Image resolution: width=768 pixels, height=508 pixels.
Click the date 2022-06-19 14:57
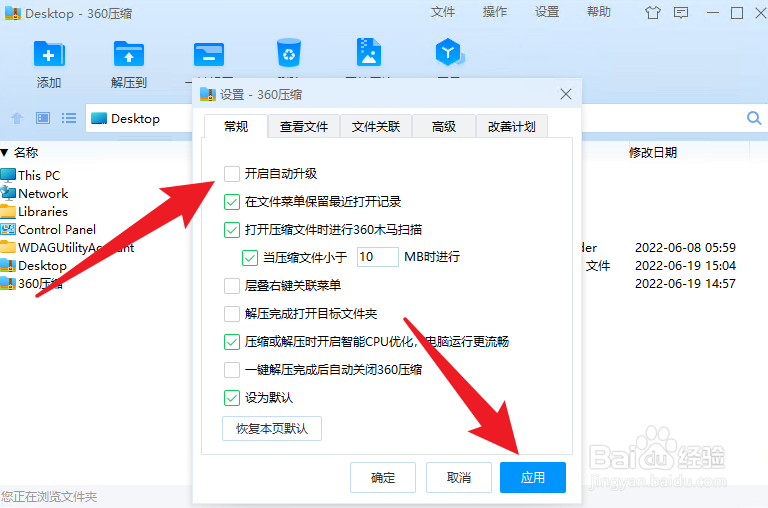[685, 283]
